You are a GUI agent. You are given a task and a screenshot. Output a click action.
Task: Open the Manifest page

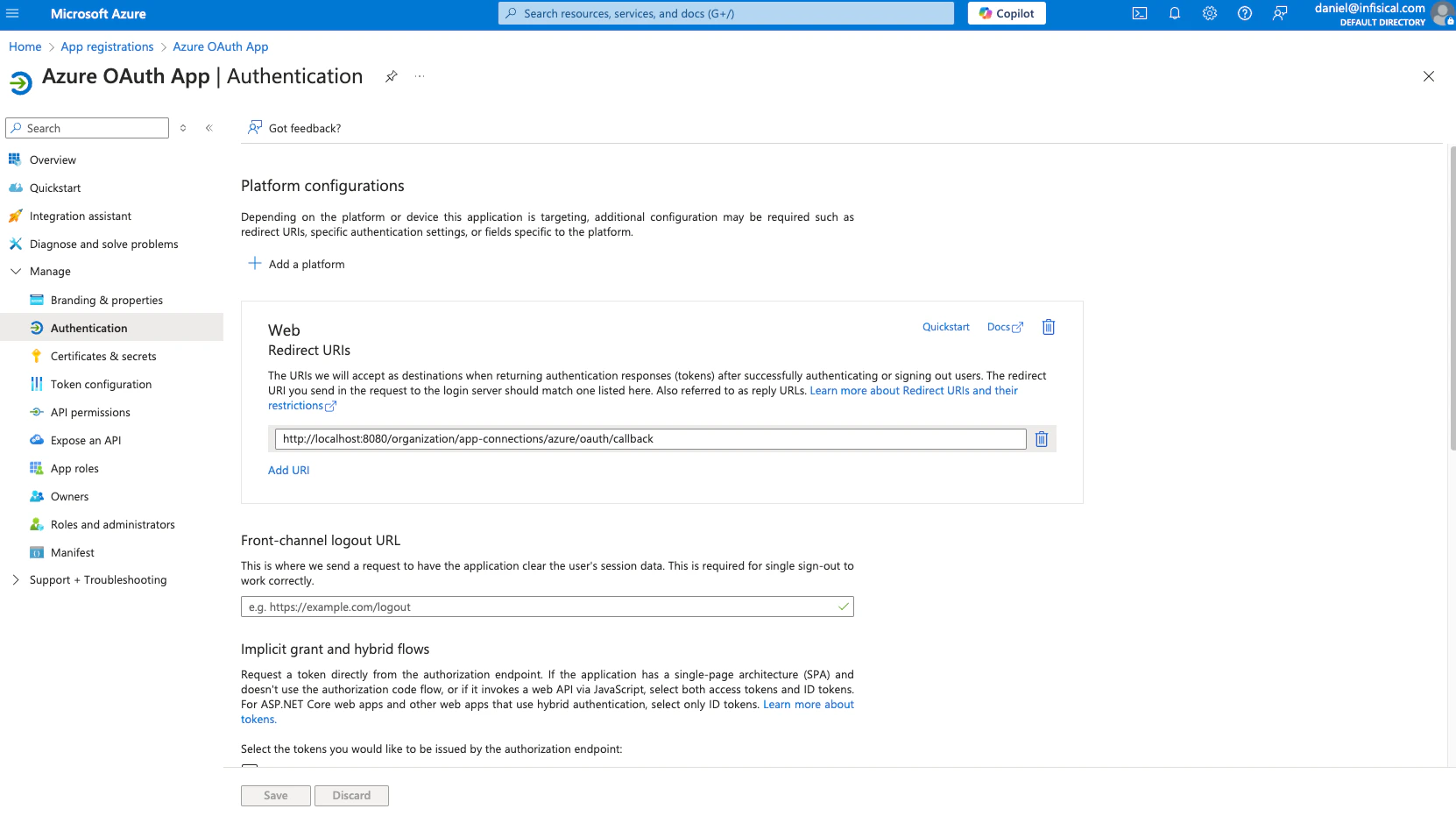[73, 552]
